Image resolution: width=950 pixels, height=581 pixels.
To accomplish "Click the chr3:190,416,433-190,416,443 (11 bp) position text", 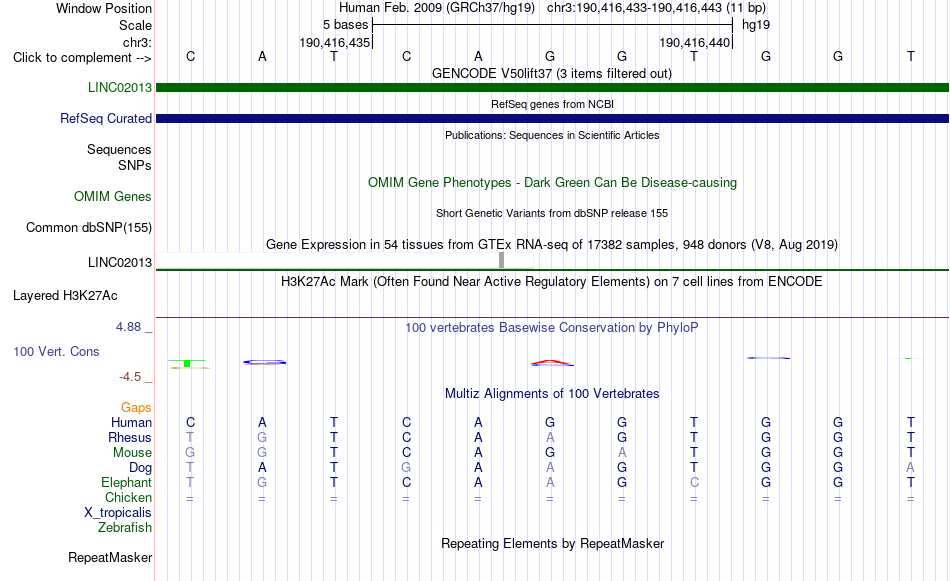I will click(656, 8).
